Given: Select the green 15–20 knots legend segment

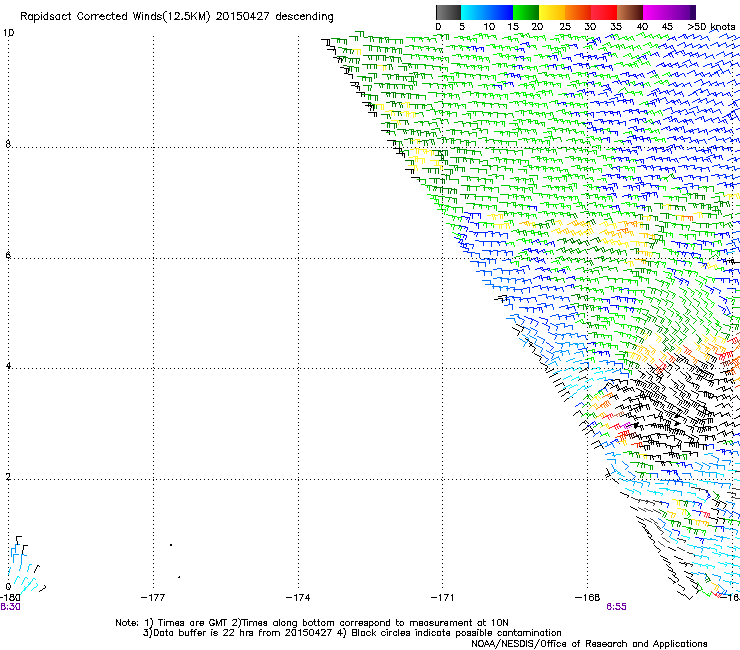Looking at the screenshot, I should pos(526,12).
